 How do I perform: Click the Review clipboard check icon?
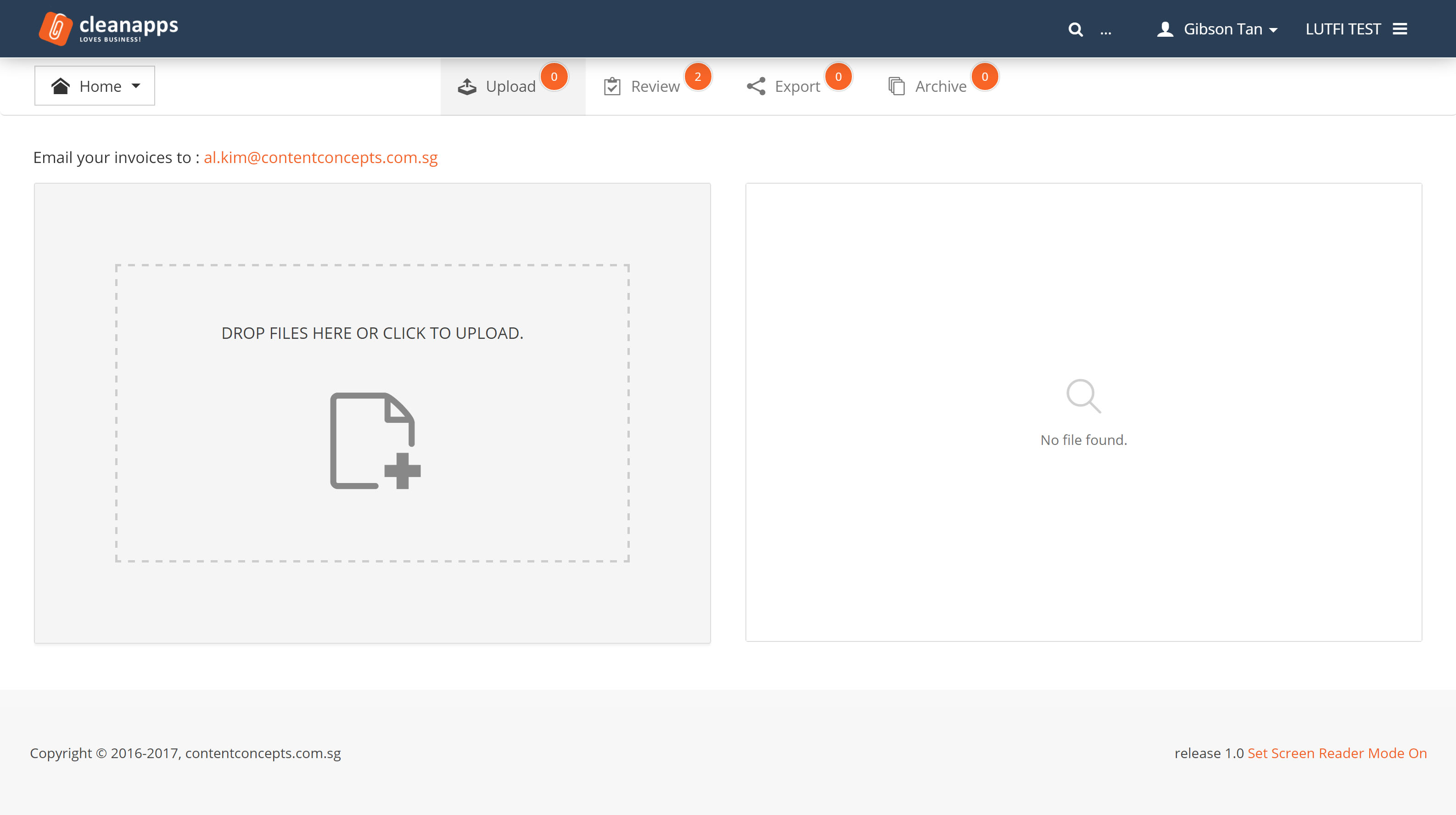tap(612, 86)
